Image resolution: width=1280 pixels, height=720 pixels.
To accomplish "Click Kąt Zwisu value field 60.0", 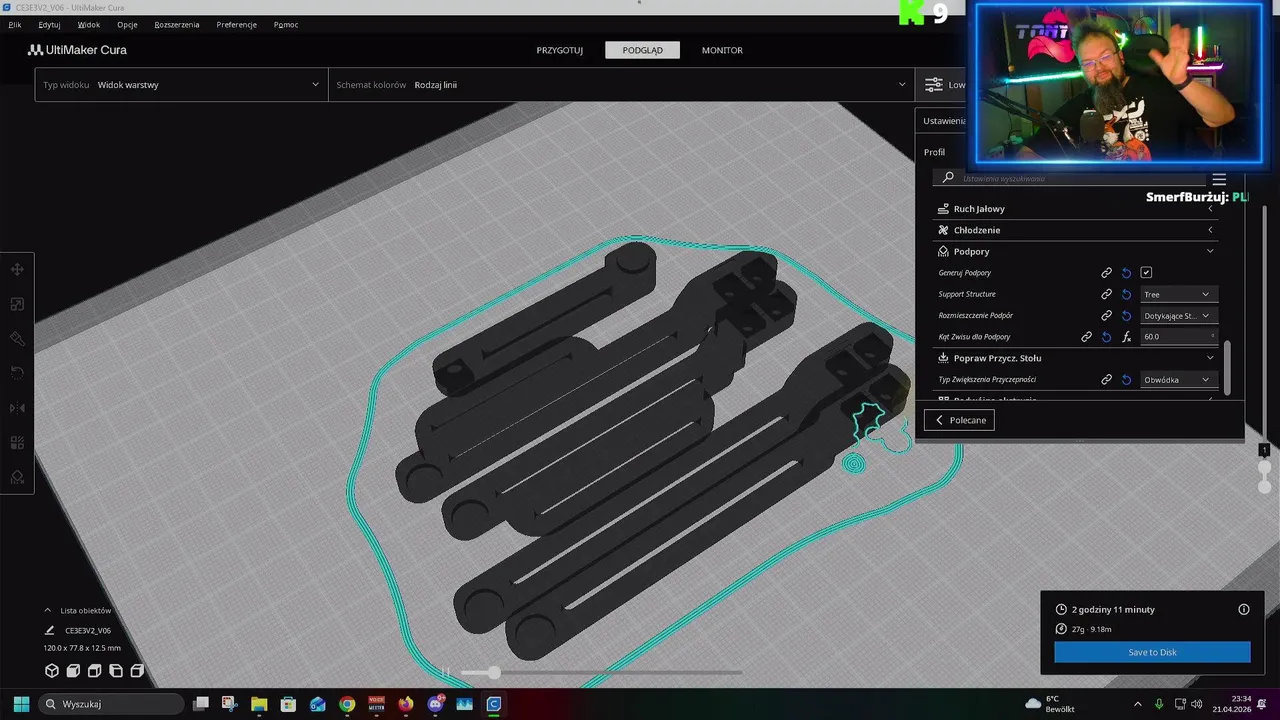I will pyautogui.click(x=1179, y=337).
